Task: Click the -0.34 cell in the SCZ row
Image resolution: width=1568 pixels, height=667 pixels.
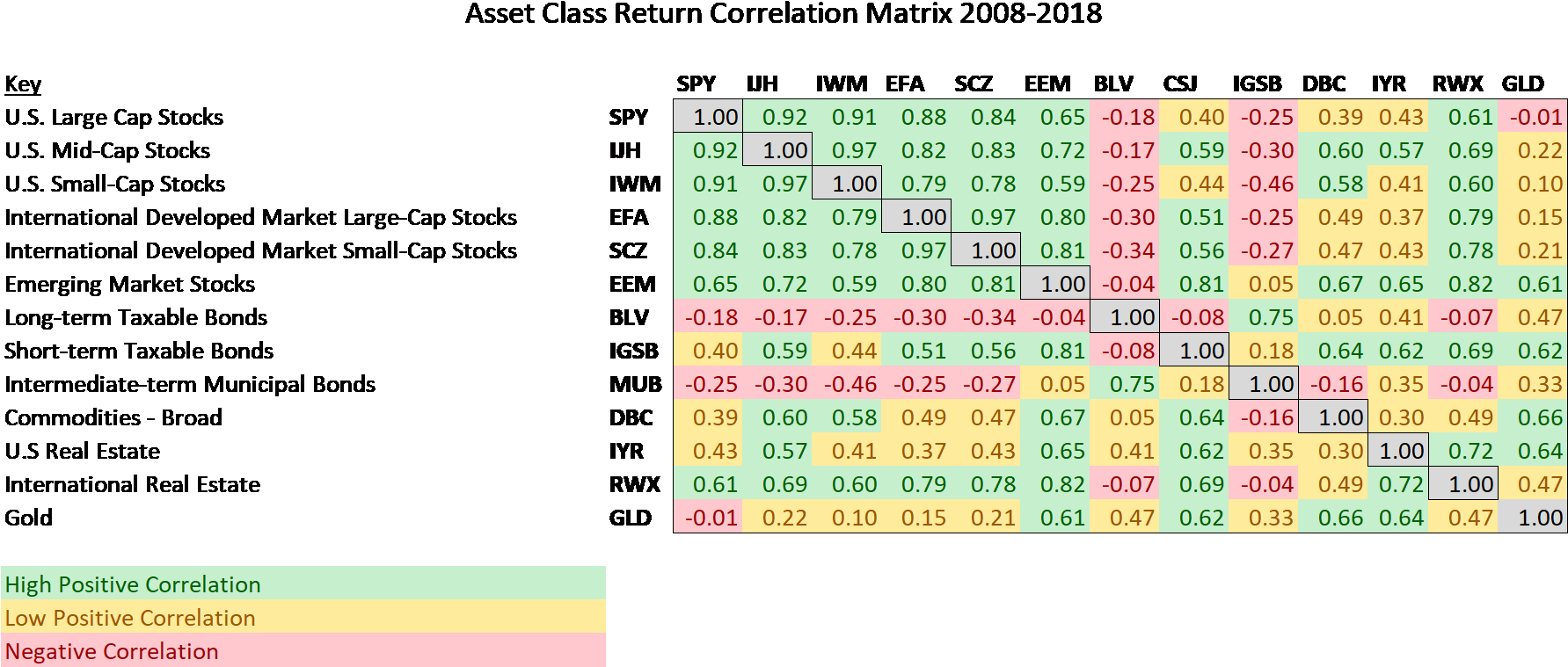Action: (x=1125, y=250)
